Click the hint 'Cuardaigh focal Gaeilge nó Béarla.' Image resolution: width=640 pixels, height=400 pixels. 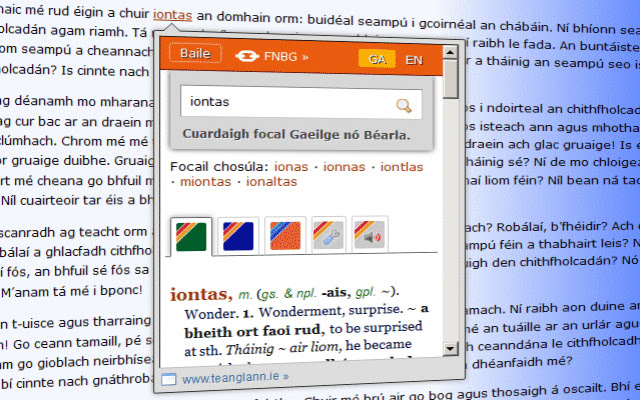[296, 134]
